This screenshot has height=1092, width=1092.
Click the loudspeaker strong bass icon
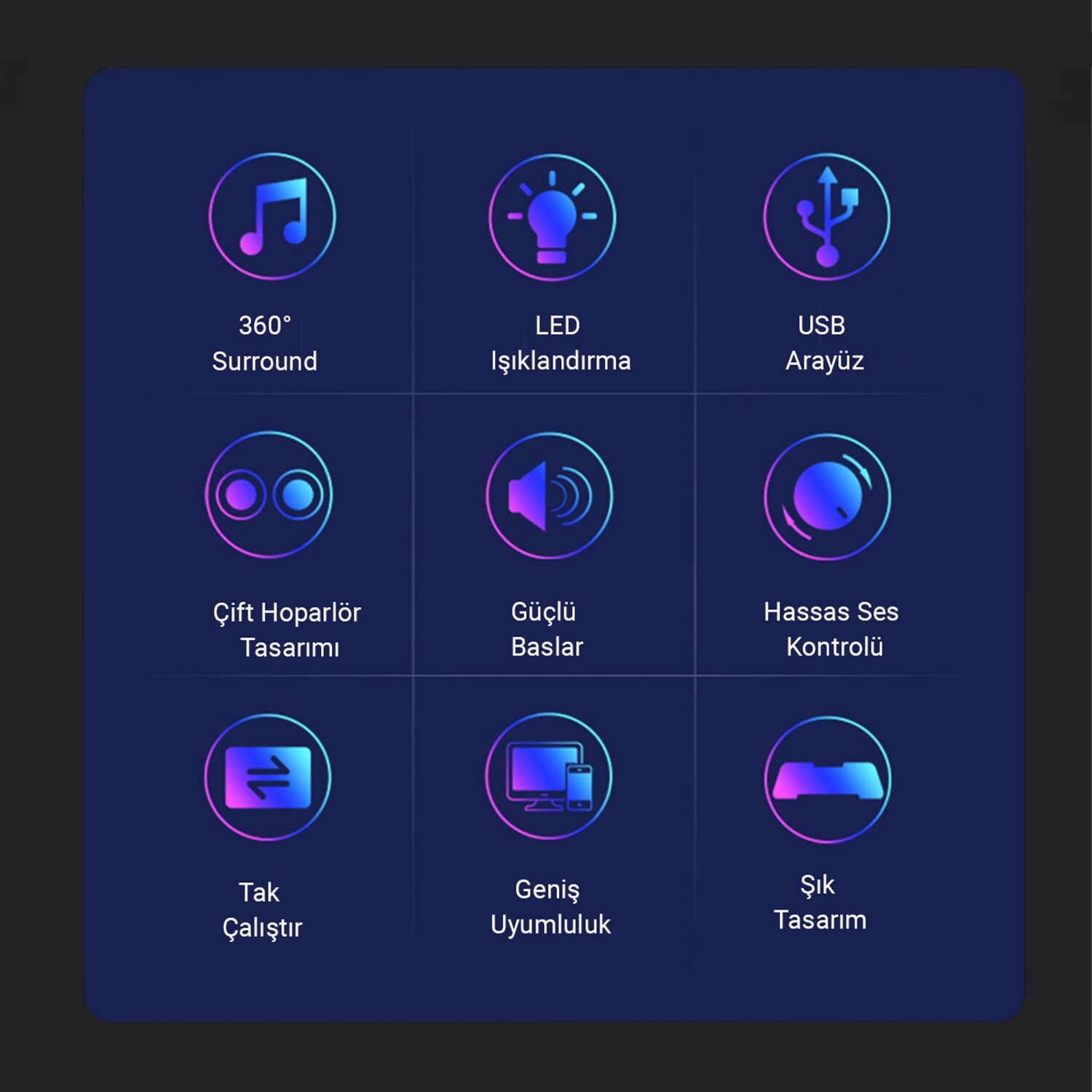(x=550, y=496)
